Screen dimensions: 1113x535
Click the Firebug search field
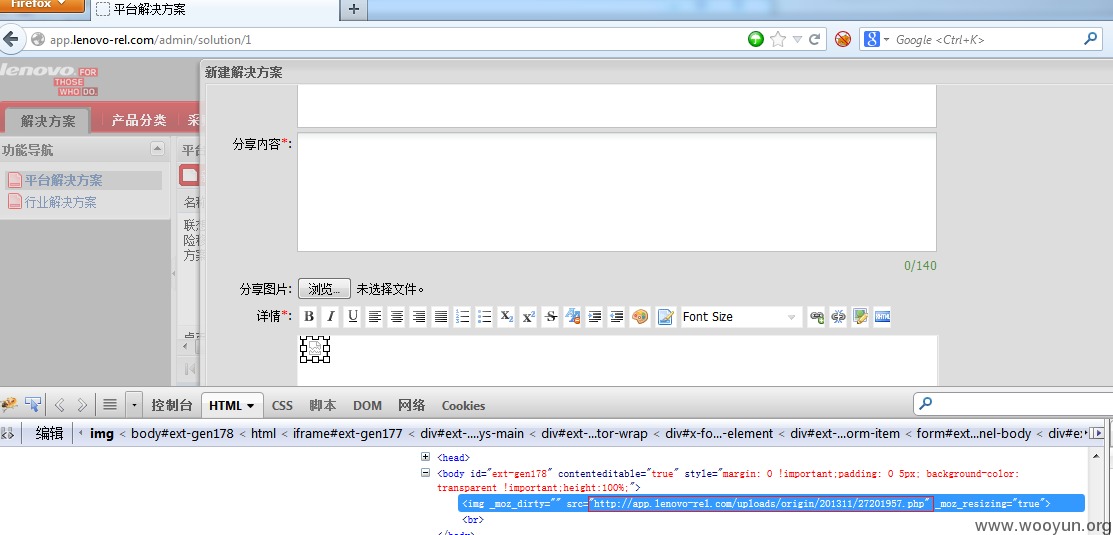(x=1015, y=404)
